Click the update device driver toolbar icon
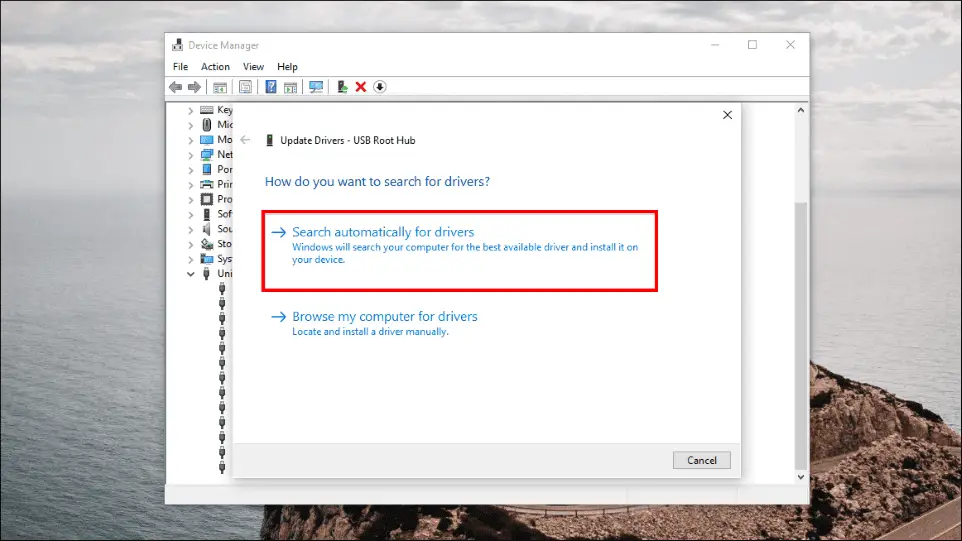 click(342, 87)
